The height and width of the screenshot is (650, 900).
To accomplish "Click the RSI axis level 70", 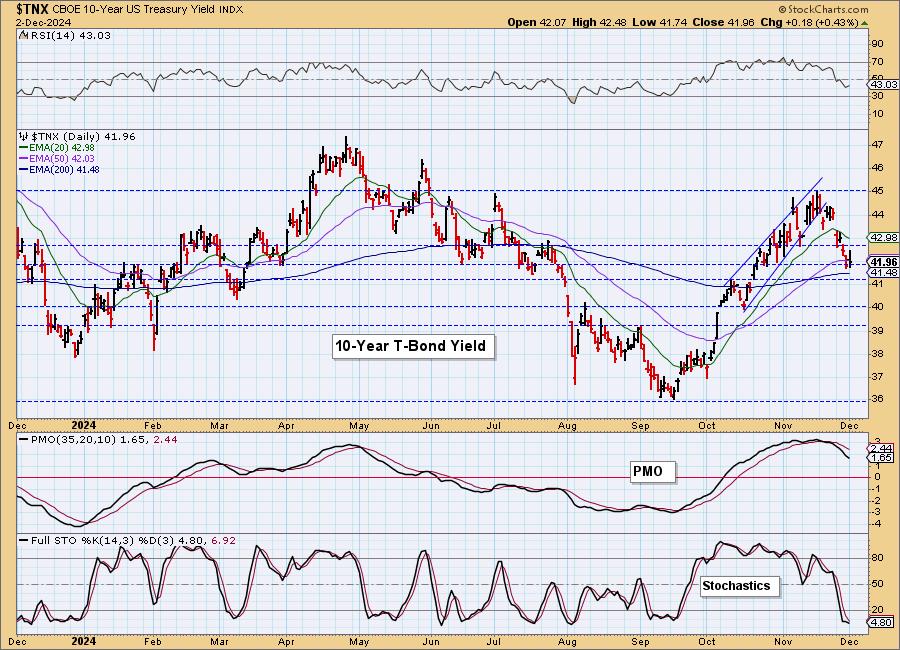I will 878,62.
